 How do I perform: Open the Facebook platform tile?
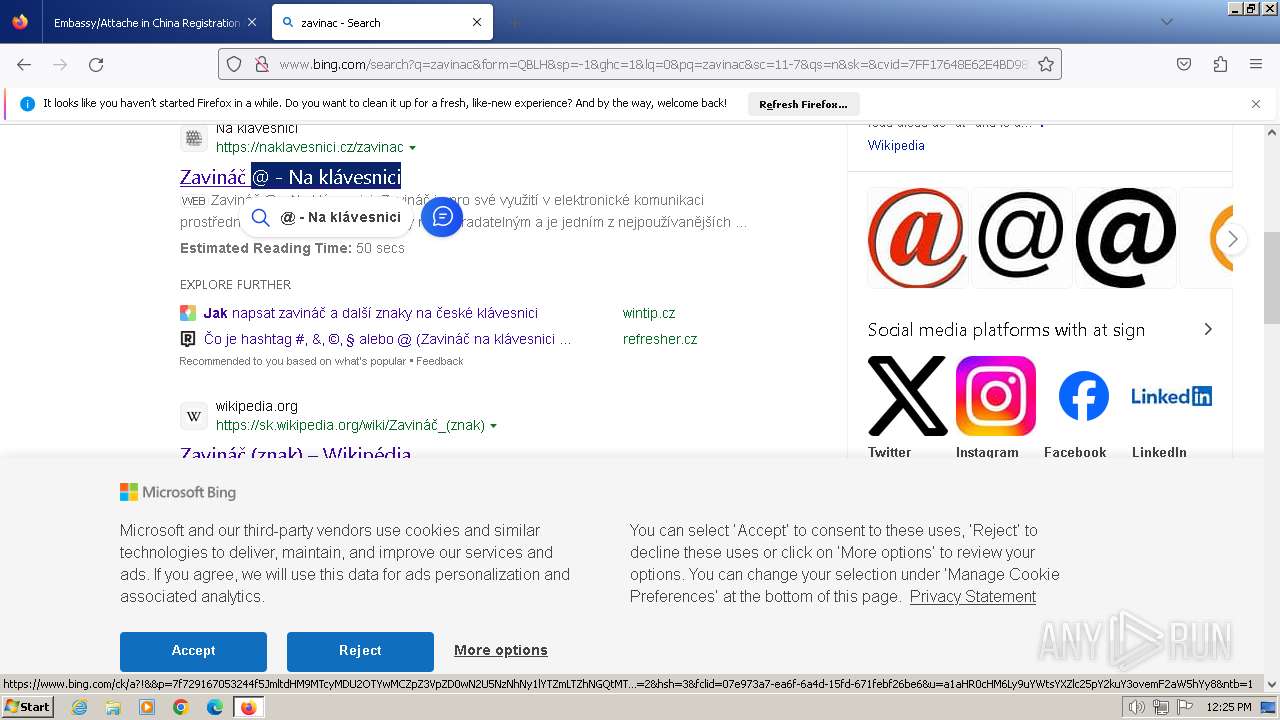click(x=1084, y=396)
